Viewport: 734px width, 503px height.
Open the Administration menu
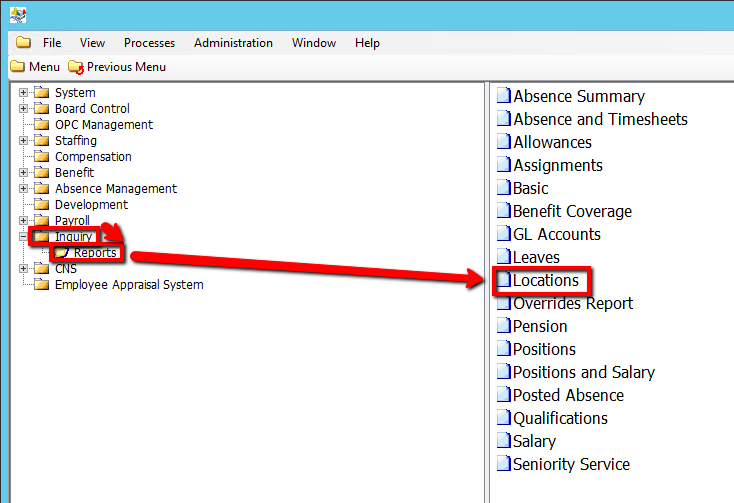click(233, 43)
